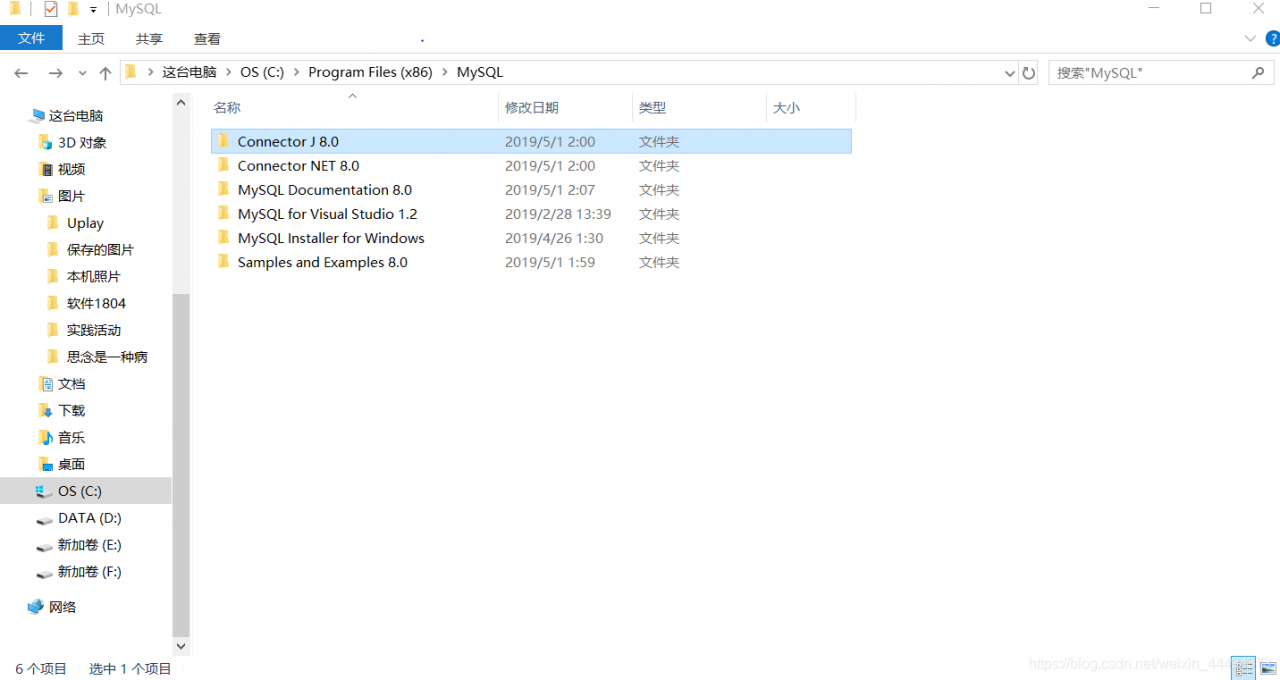
Task: Select 新加卷 (E:) drive icon
Action: (x=44, y=545)
